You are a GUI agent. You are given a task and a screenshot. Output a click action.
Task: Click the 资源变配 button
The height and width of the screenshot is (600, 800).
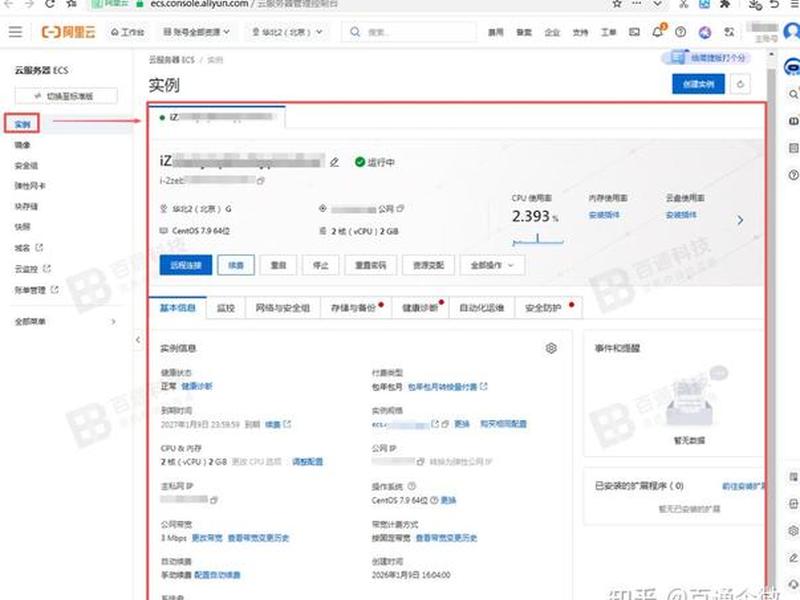tap(429, 265)
